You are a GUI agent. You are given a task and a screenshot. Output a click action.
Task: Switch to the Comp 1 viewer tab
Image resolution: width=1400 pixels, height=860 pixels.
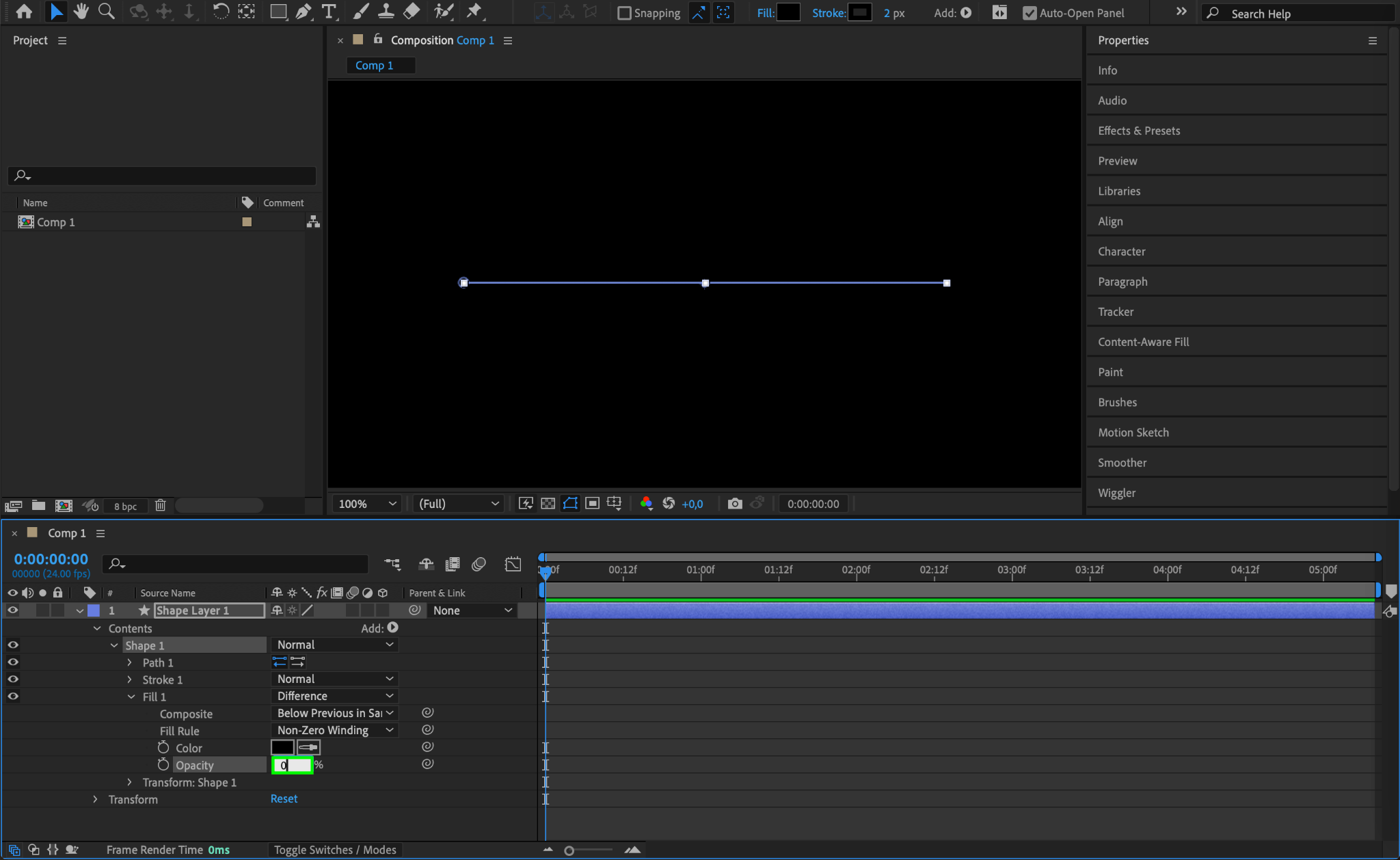click(375, 66)
